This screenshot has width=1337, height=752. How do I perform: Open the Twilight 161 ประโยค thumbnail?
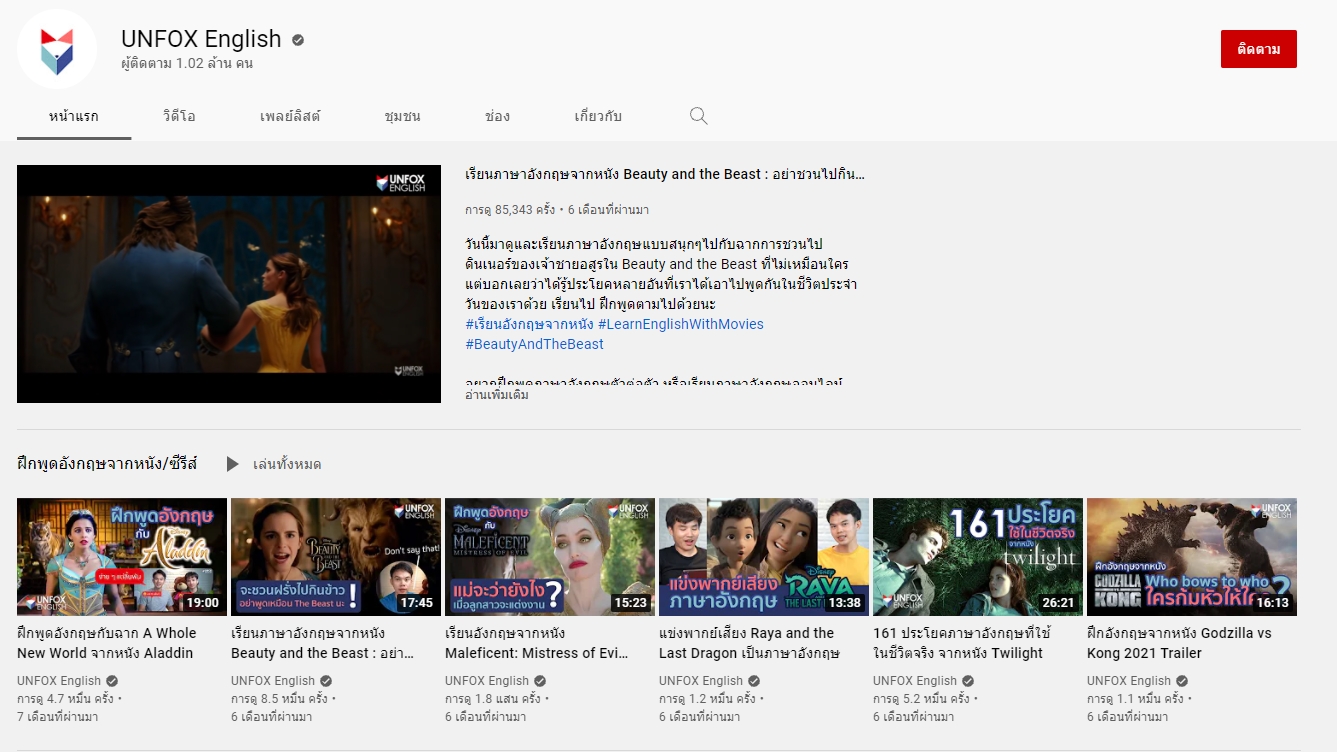click(x=978, y=556)
